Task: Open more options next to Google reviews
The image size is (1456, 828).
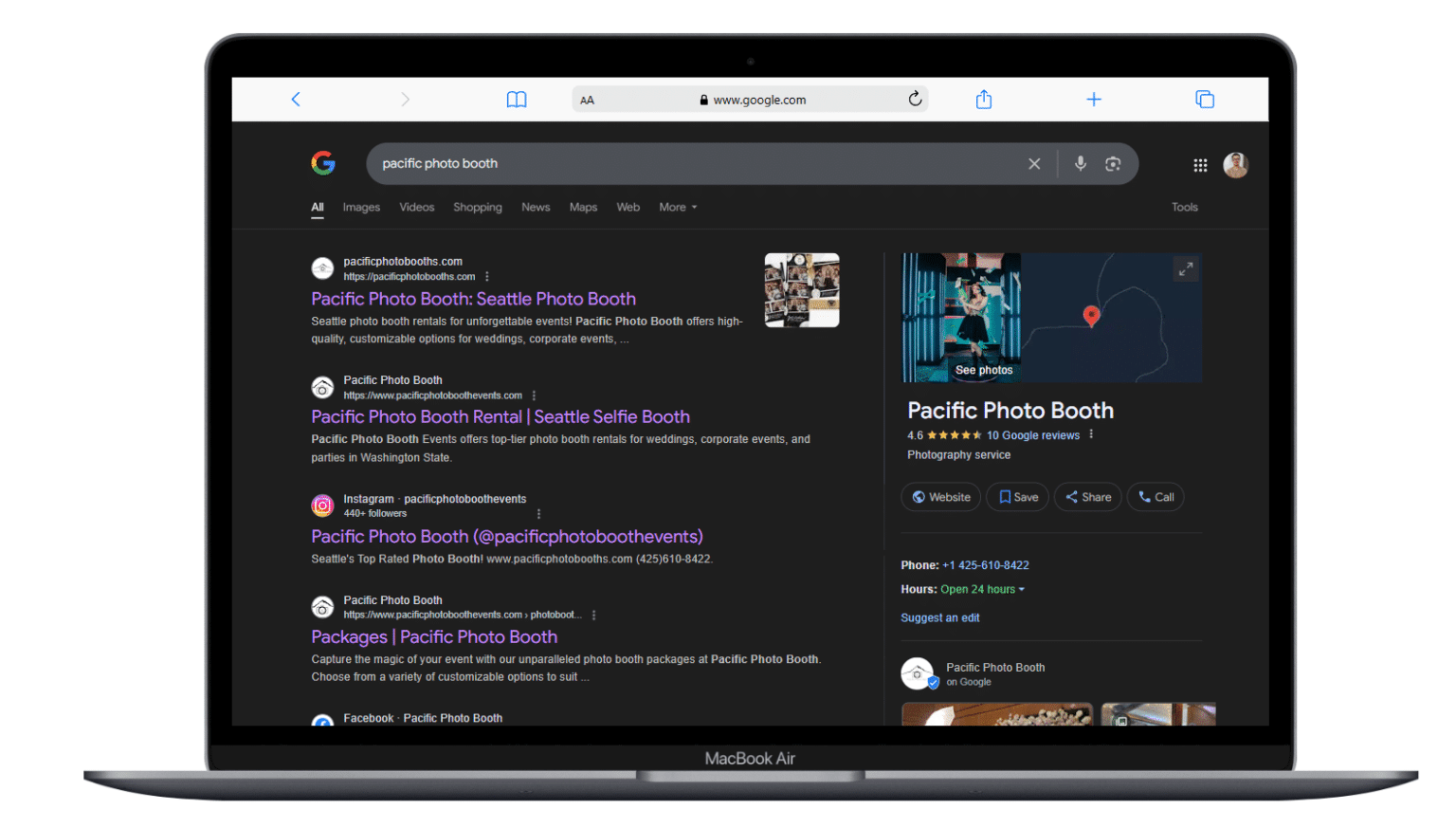Action: coord(1091,434)
